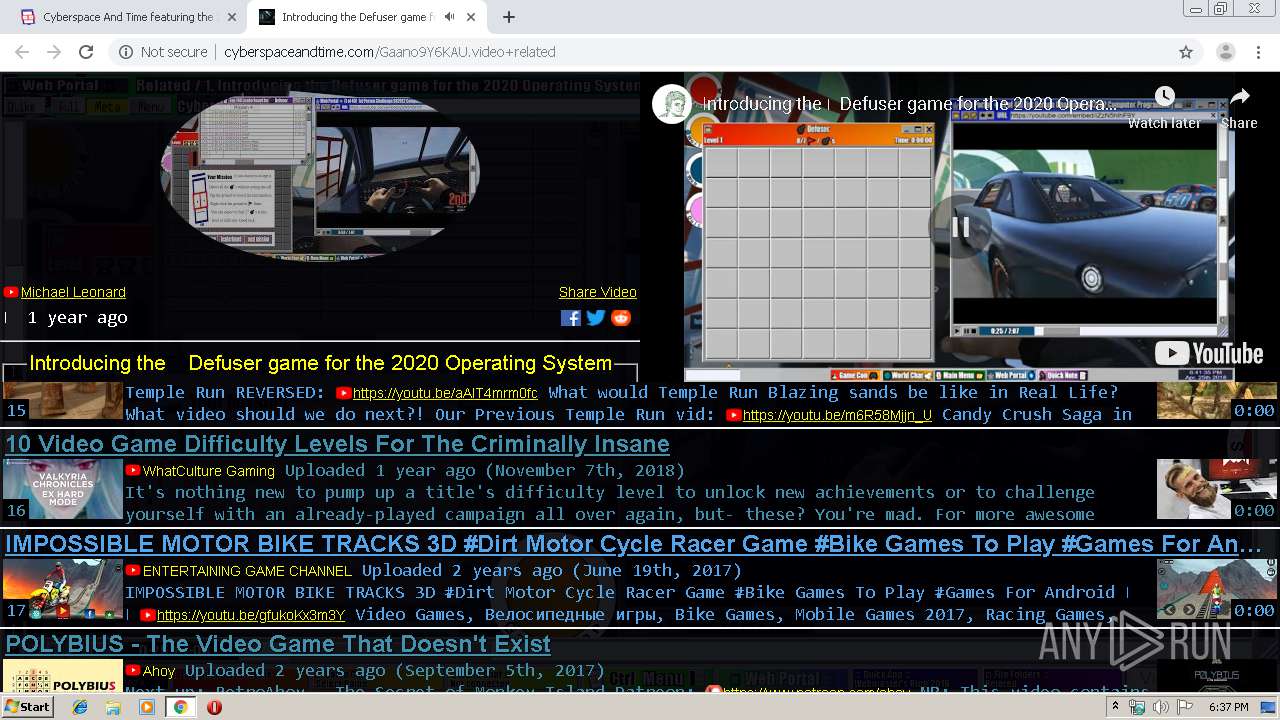Screen dimensions: 1280x720
Task: Open '10 Video Game Difficulty Levels' title
Action: pos(337,444)
